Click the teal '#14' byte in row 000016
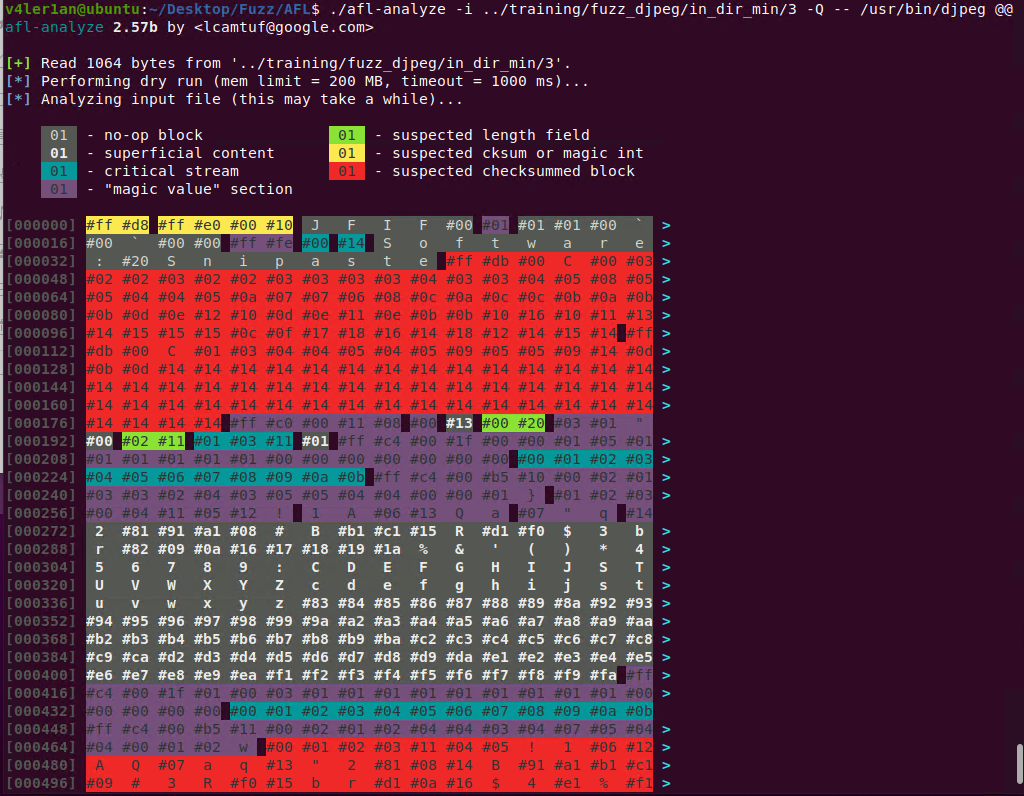 click(x=351, y=243)
